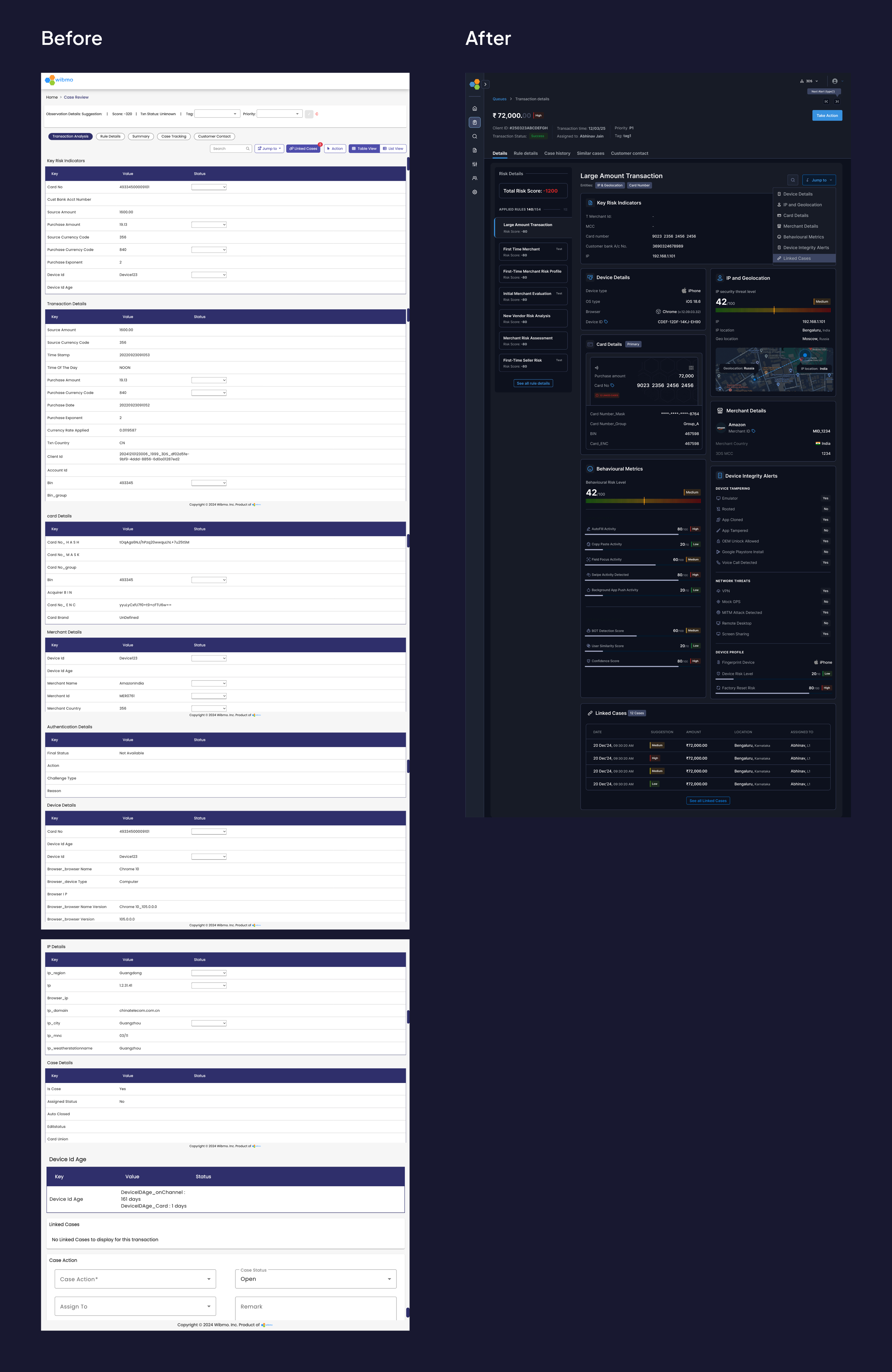Screen dimensions: 892x1372
Task: Open settings gear in dark sidebar
Action: coord(474,192)
